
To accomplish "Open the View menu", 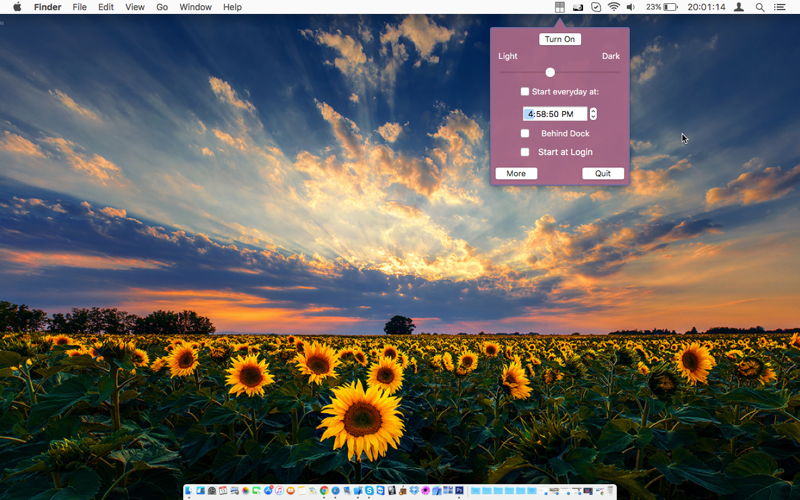I will tap(135, 7).
